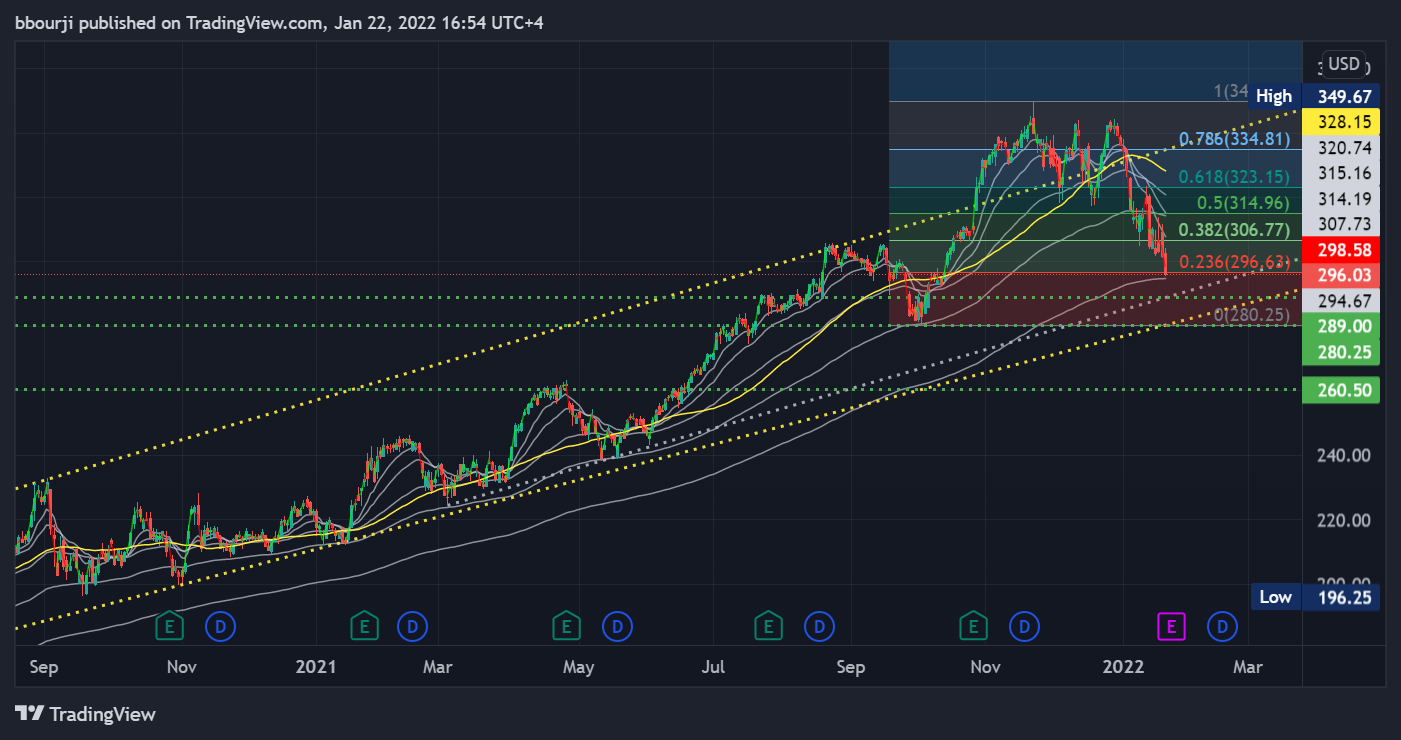Click the 307.73 price axis label

click(x=1341, y=224)
